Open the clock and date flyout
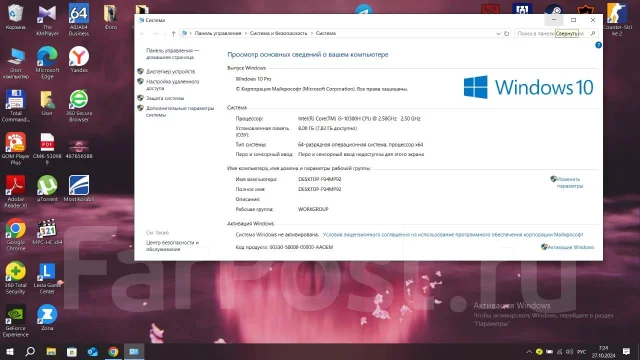The image size is (640, 360). (603, 351)
